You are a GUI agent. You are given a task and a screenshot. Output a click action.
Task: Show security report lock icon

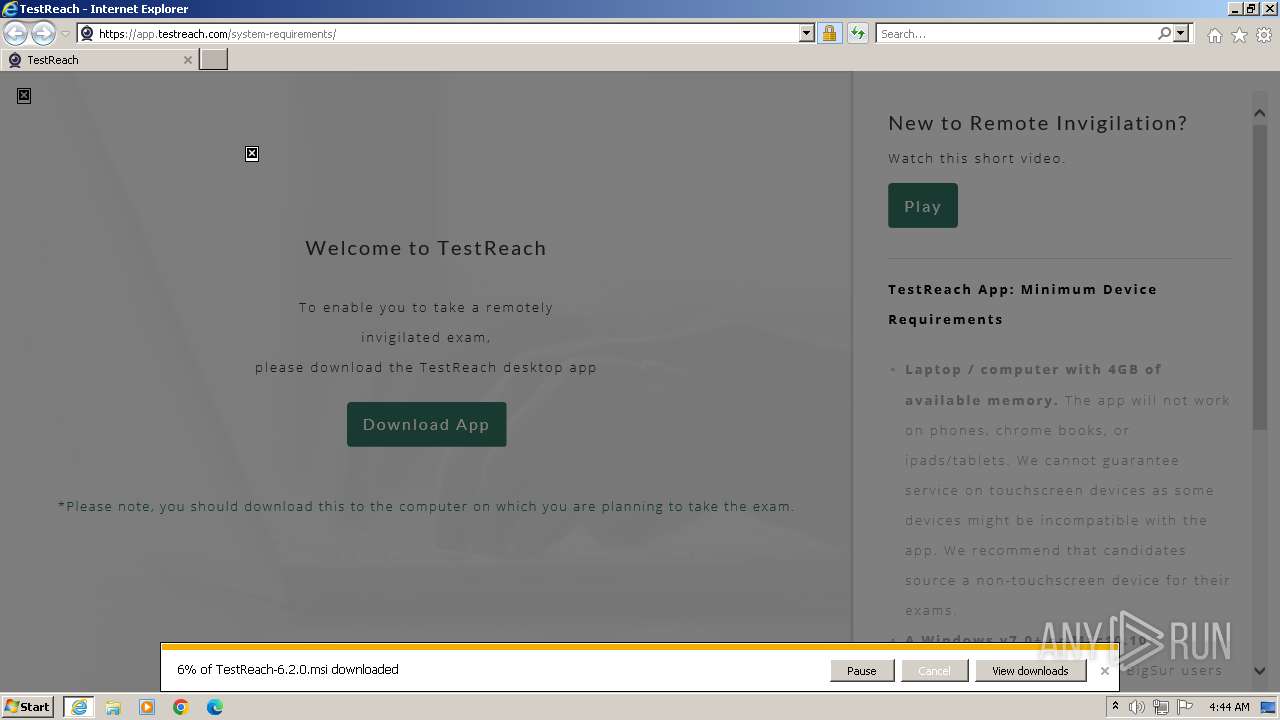pos(829,33)
